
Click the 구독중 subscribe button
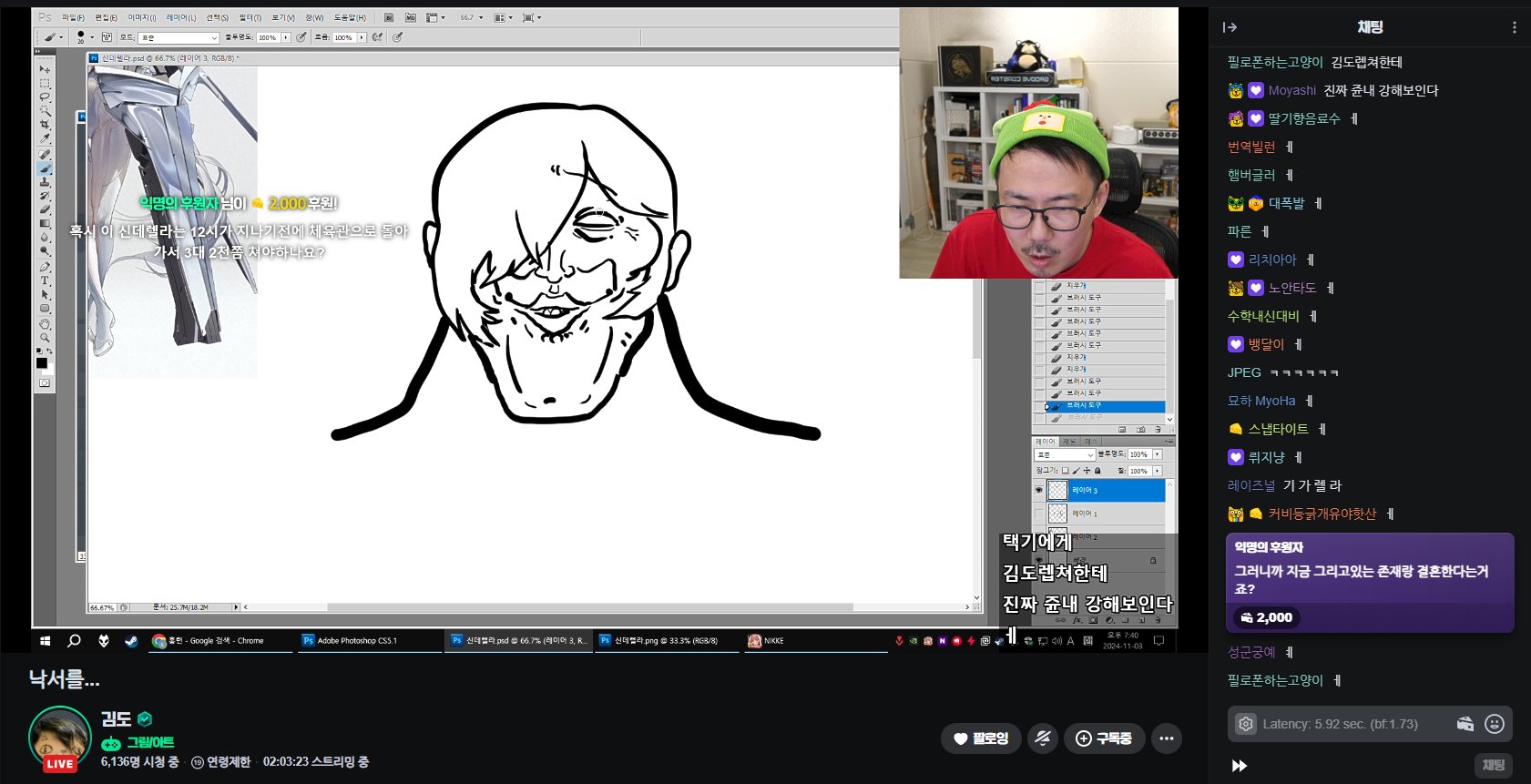(x=1104, y=738)
